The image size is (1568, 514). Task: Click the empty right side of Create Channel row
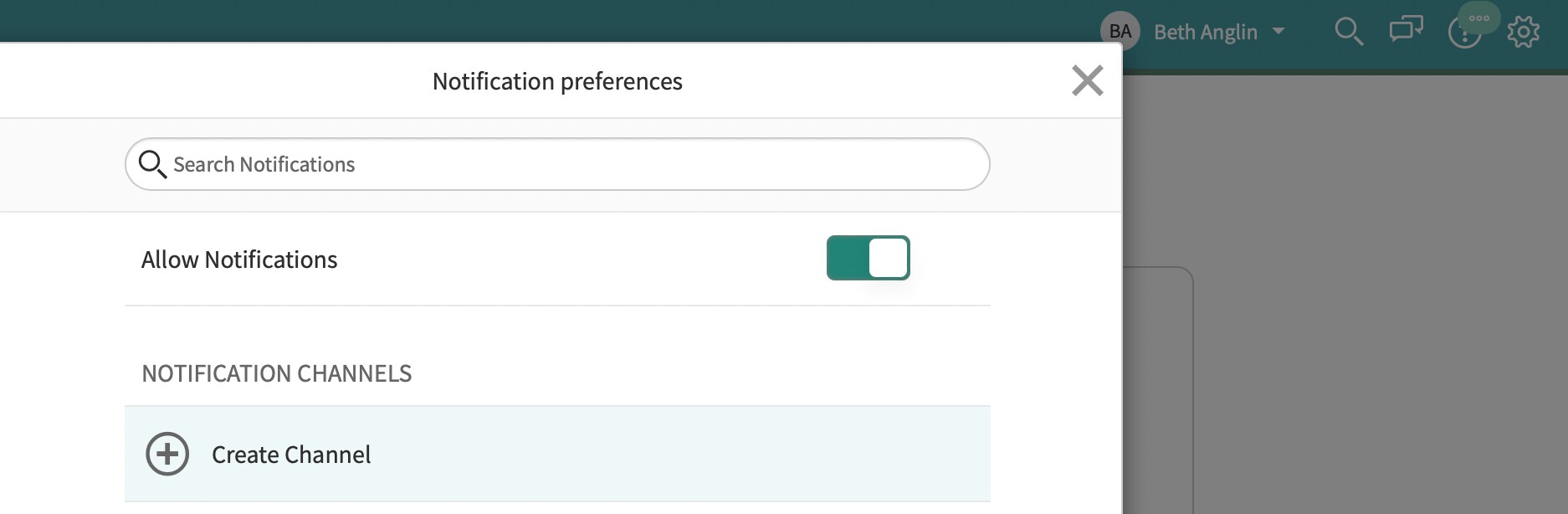(753, 455)
